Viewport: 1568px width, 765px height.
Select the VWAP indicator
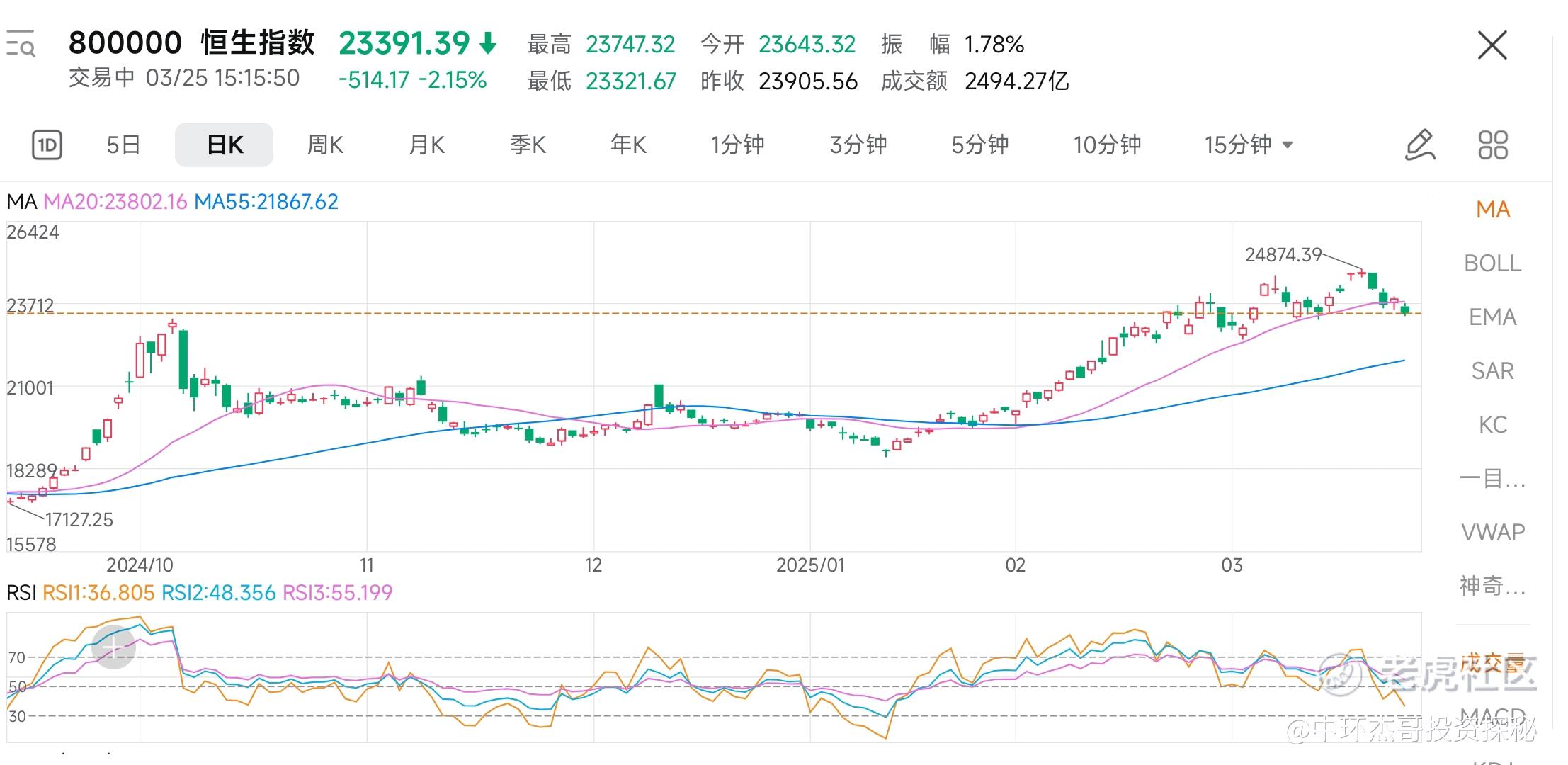click(1492, 532)
